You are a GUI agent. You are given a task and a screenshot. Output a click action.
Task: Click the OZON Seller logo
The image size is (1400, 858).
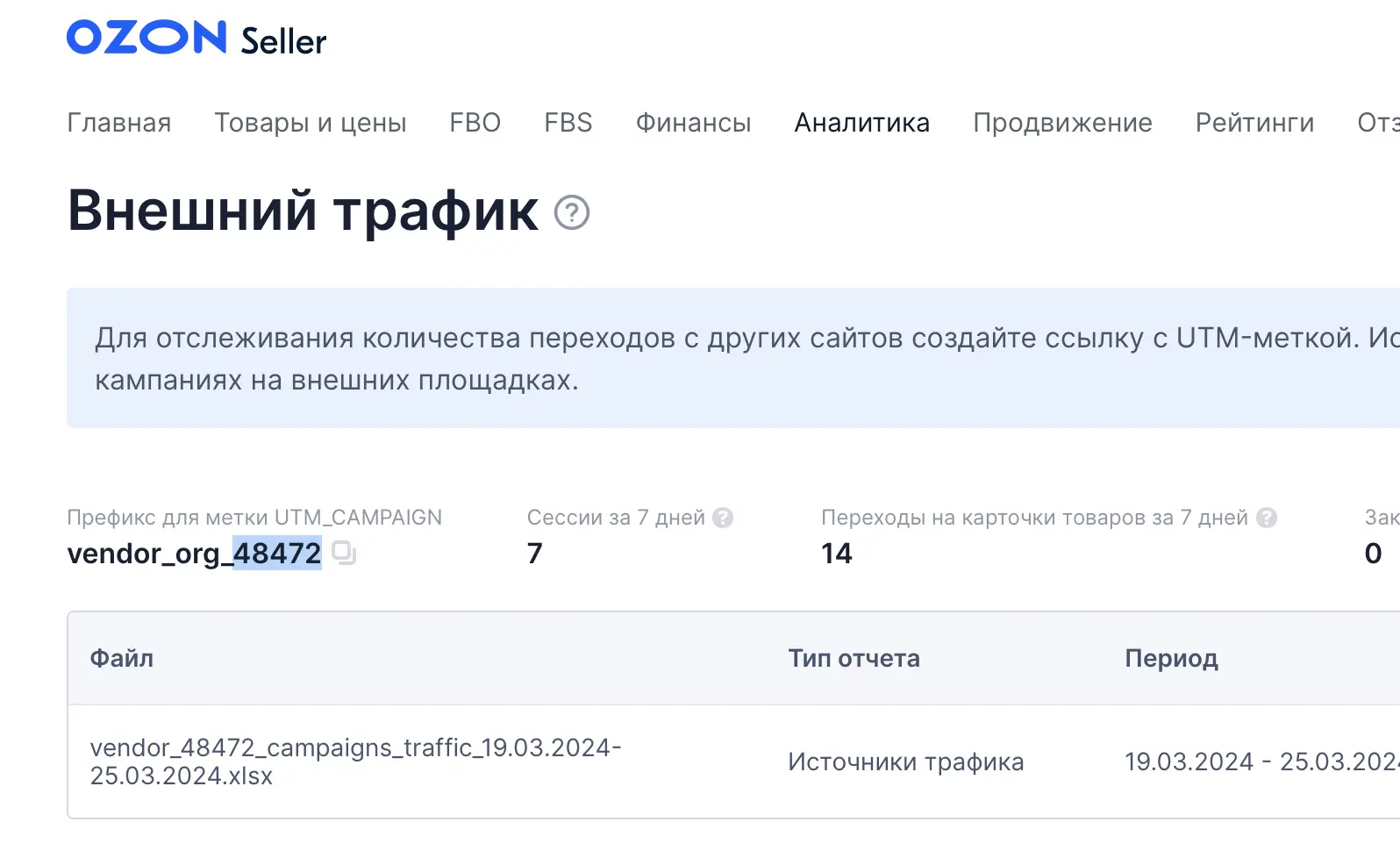196,39
